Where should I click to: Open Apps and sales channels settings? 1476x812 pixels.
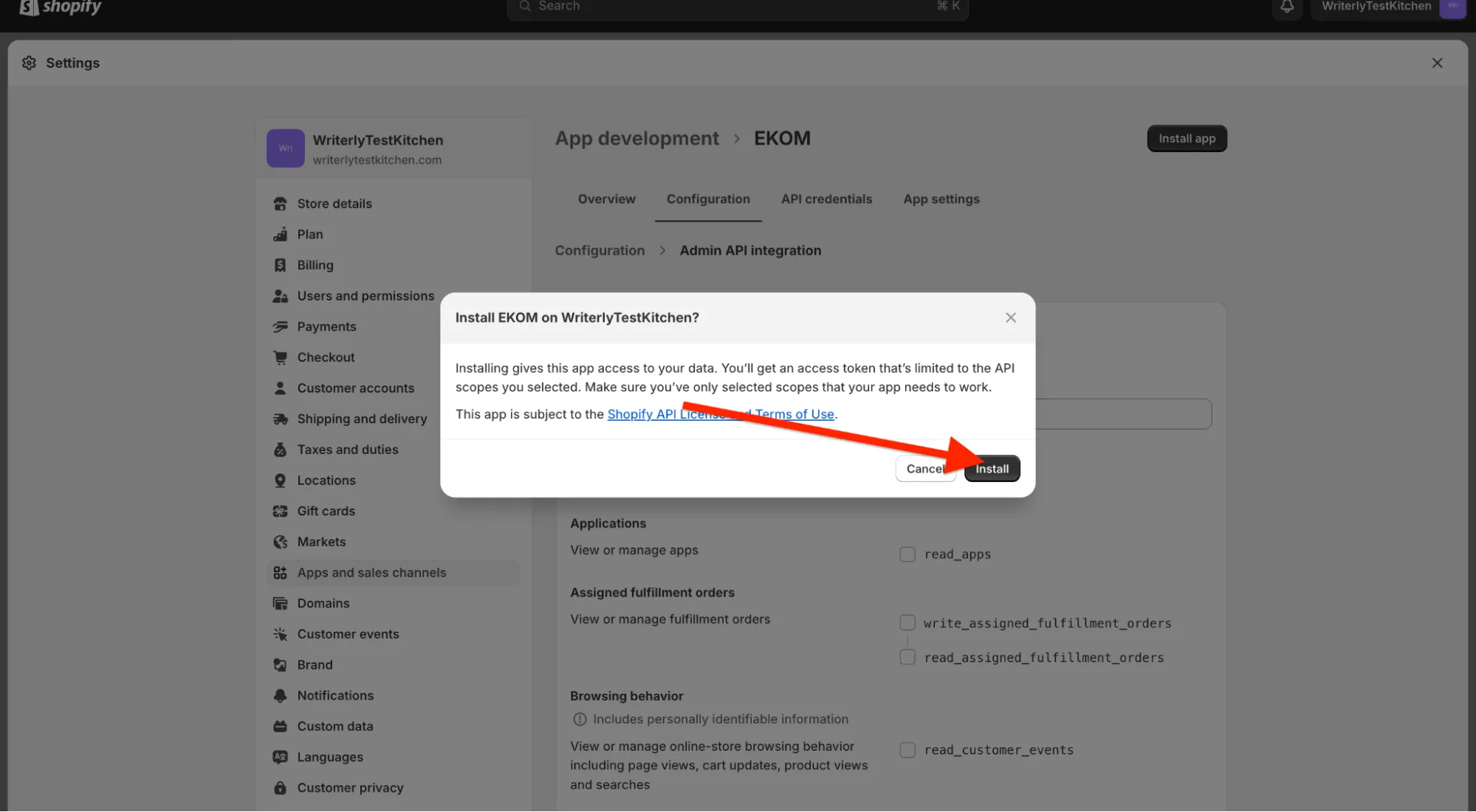[x=393, y=573]
